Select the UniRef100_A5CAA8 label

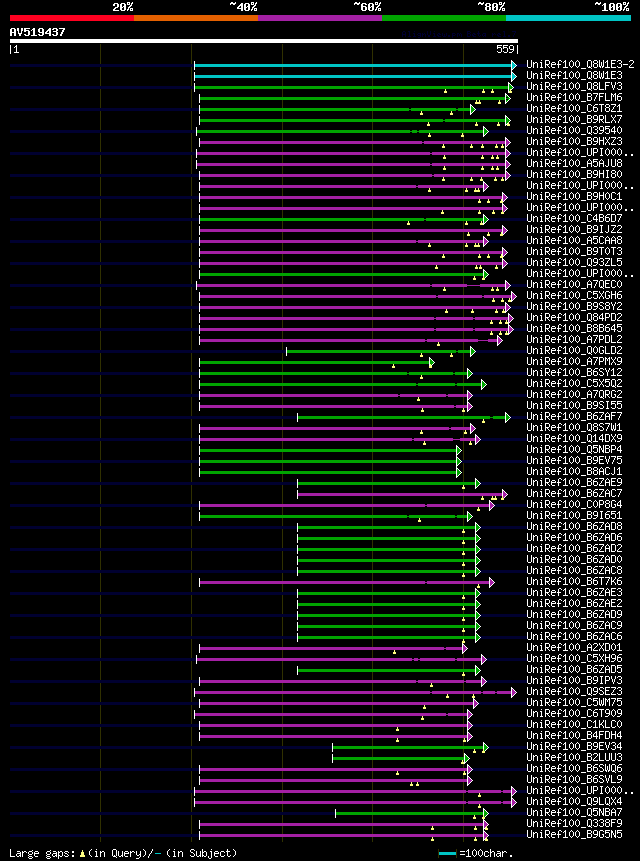pyautogui.click(x=575, y=241)
